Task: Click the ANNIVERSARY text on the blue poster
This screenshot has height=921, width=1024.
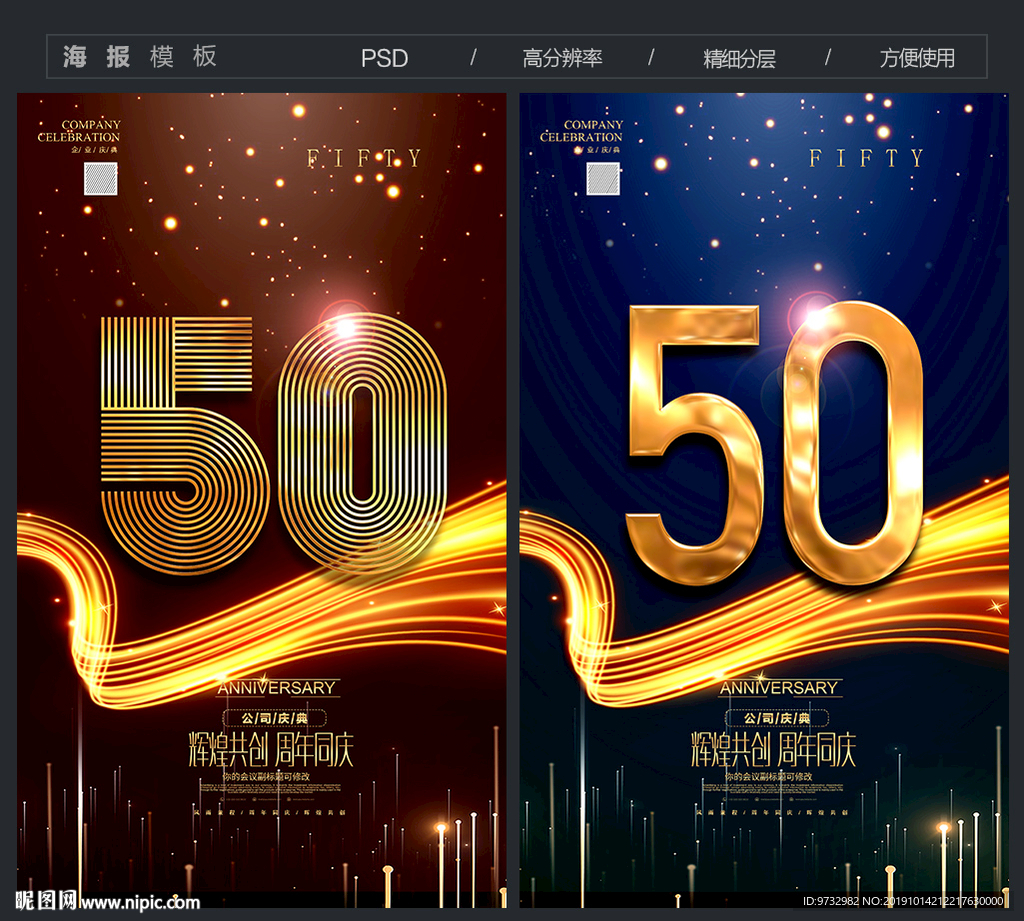Action: 779,688
